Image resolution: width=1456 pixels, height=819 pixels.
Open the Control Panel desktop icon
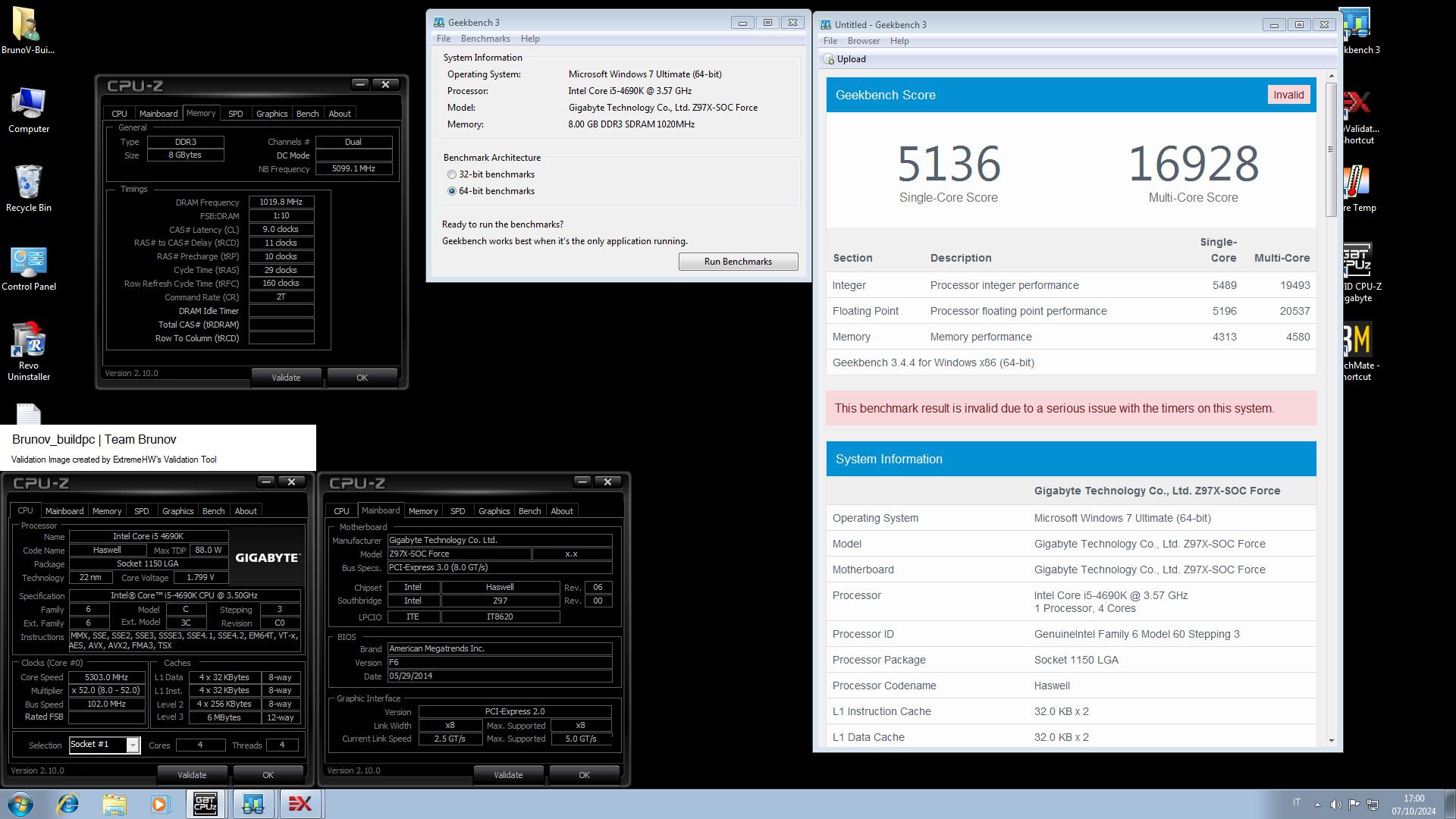[29, 268]
